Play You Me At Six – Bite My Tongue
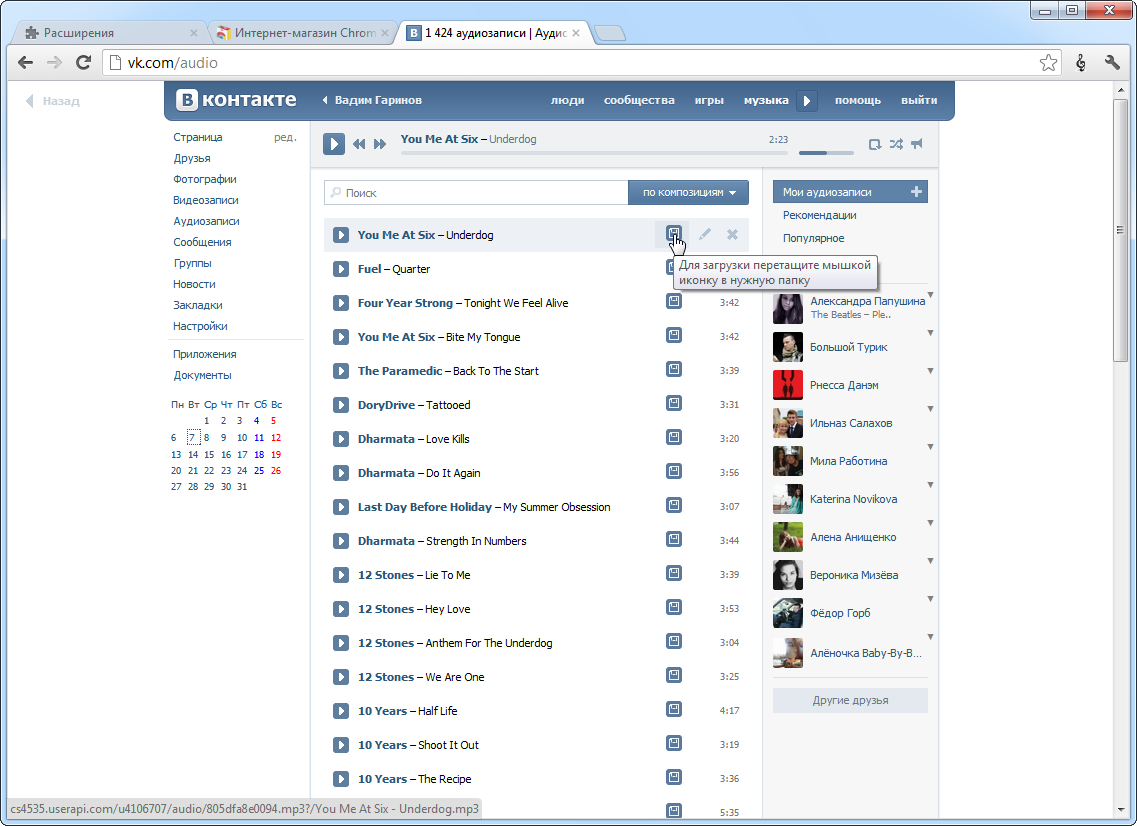1137x826 pixels. tap(341, 337)
